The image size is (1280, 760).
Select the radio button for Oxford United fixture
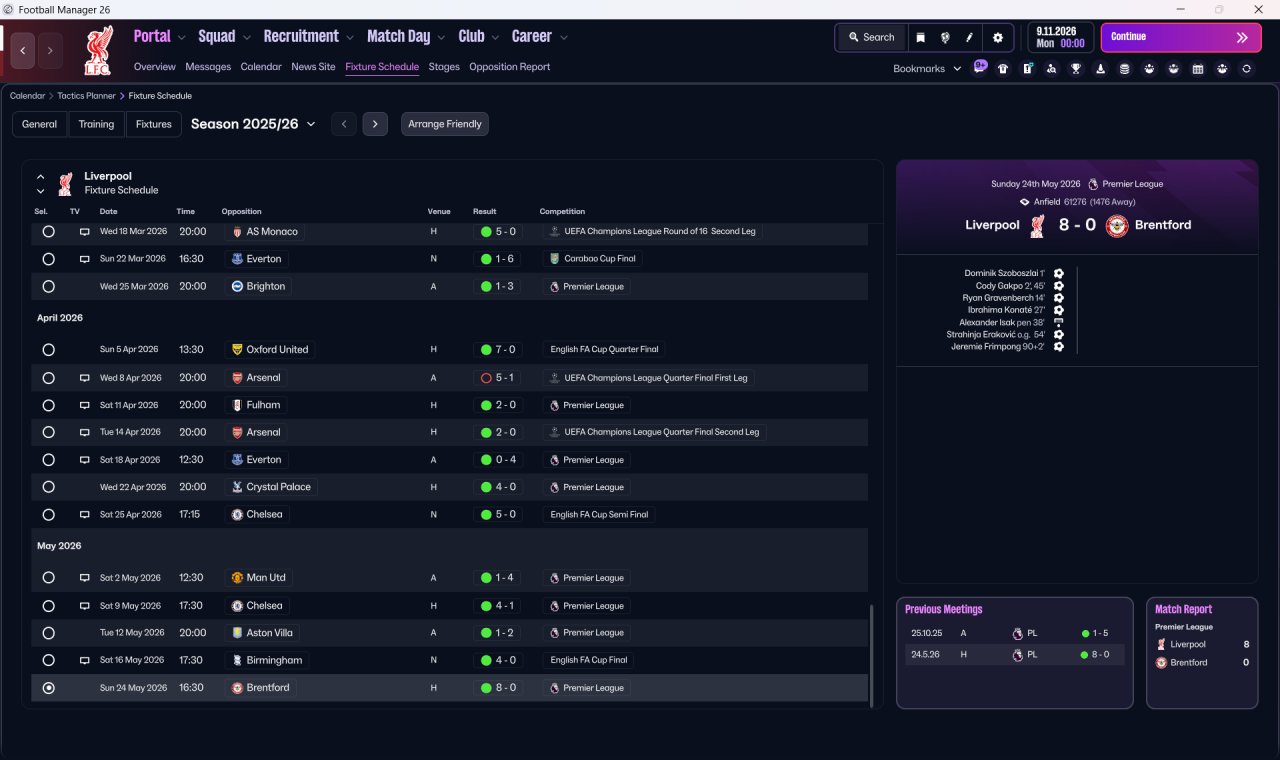coord(48,350)
